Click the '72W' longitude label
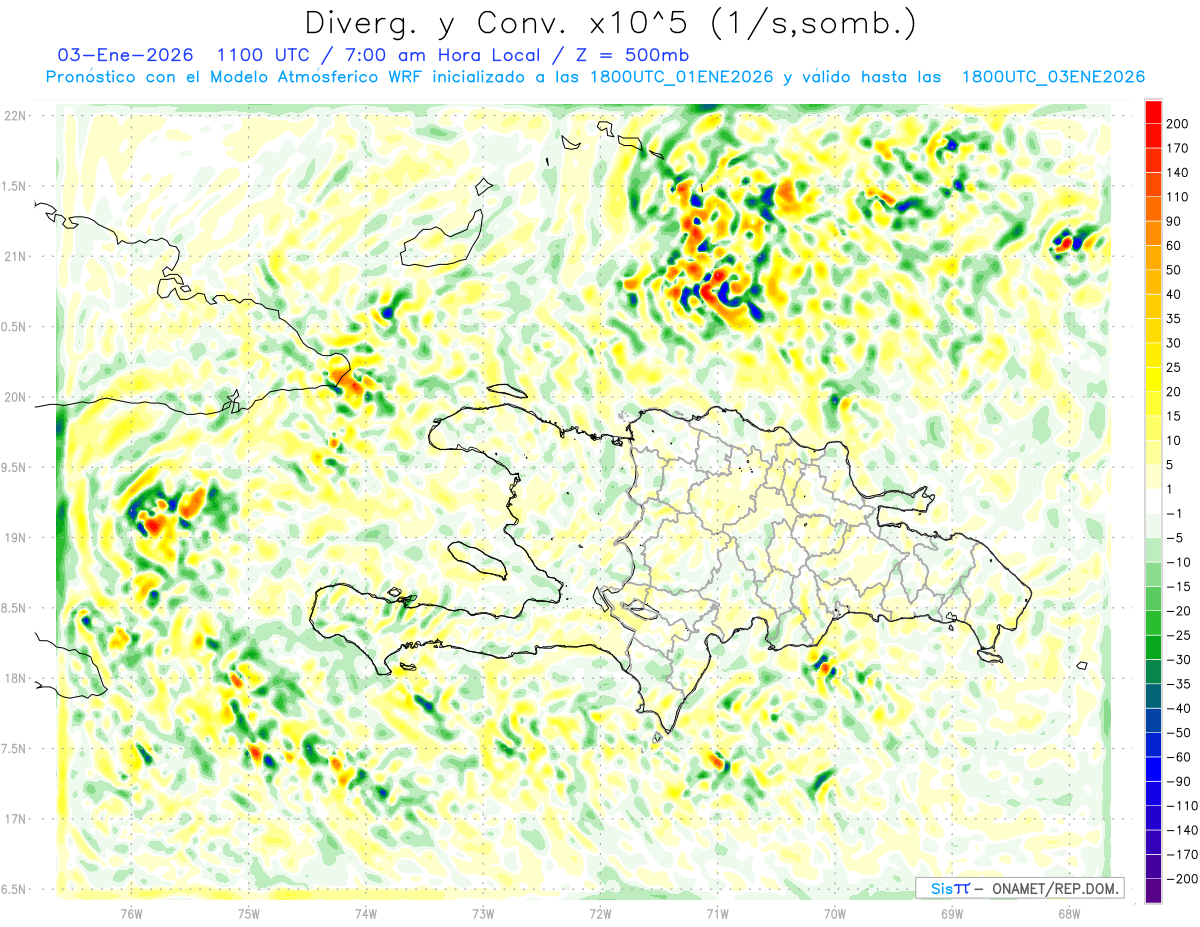This screenshot has height=927, width=1200. tap(600, 914)
